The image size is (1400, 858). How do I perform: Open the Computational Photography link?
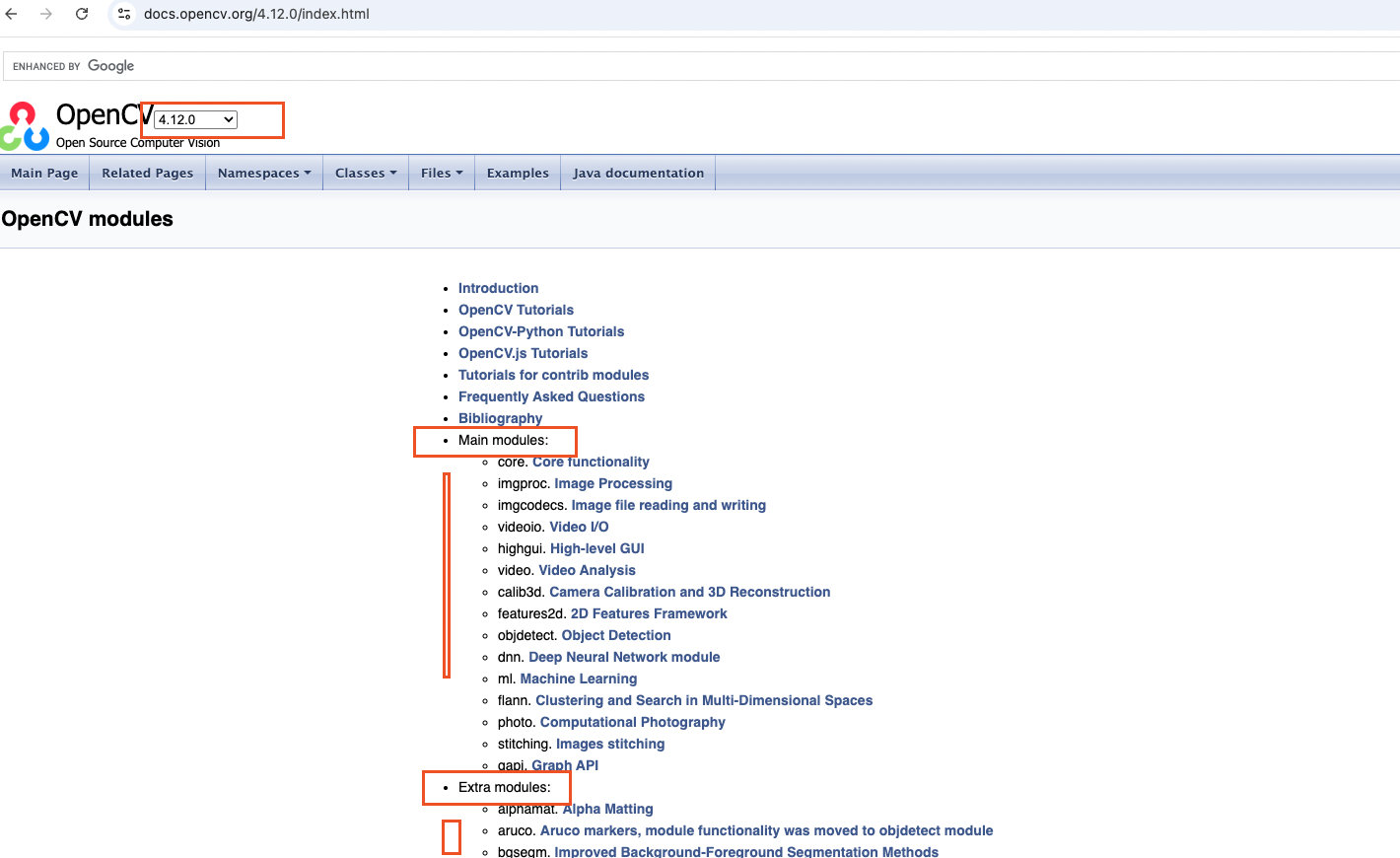click(x=632, y=722)
